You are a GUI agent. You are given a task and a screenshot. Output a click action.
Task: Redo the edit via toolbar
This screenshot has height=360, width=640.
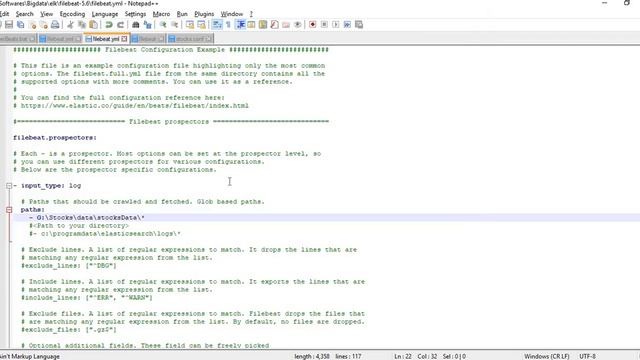pyautogui.click(x=120, y=25)
